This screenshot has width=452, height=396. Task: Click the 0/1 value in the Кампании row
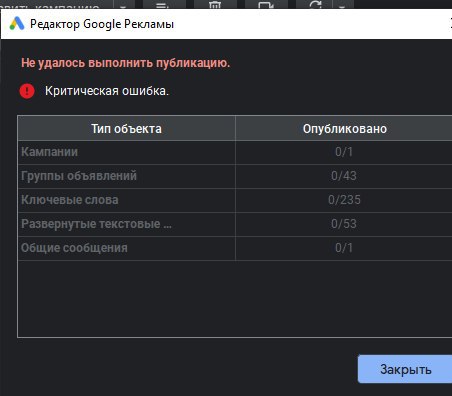click(x=344, y=152)
